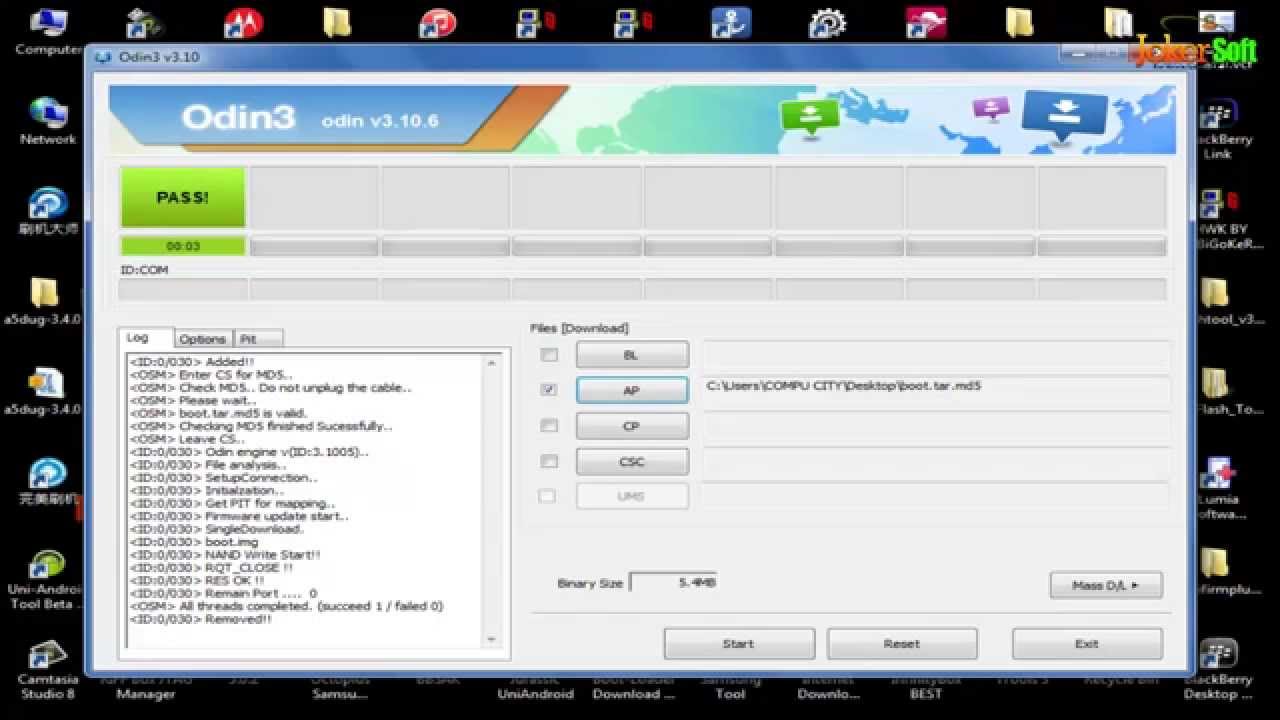Click the AP file button
The width and height of the screenshot is (1280, 720).
tap(632, 390)
